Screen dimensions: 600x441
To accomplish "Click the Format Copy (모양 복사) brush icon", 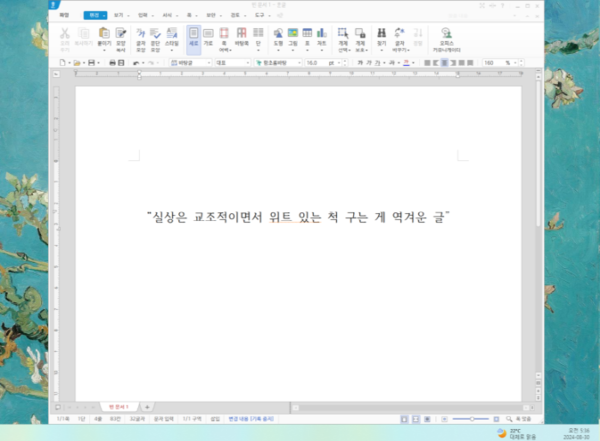I will (121, 33).
